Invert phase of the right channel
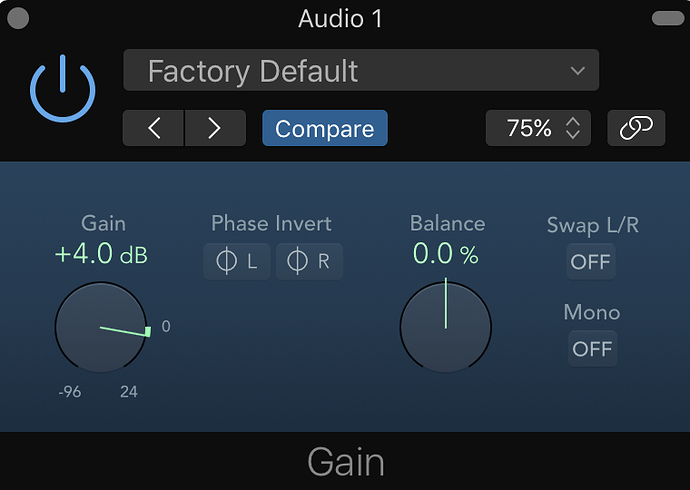 pyautogui.click(x=308, y=262)
